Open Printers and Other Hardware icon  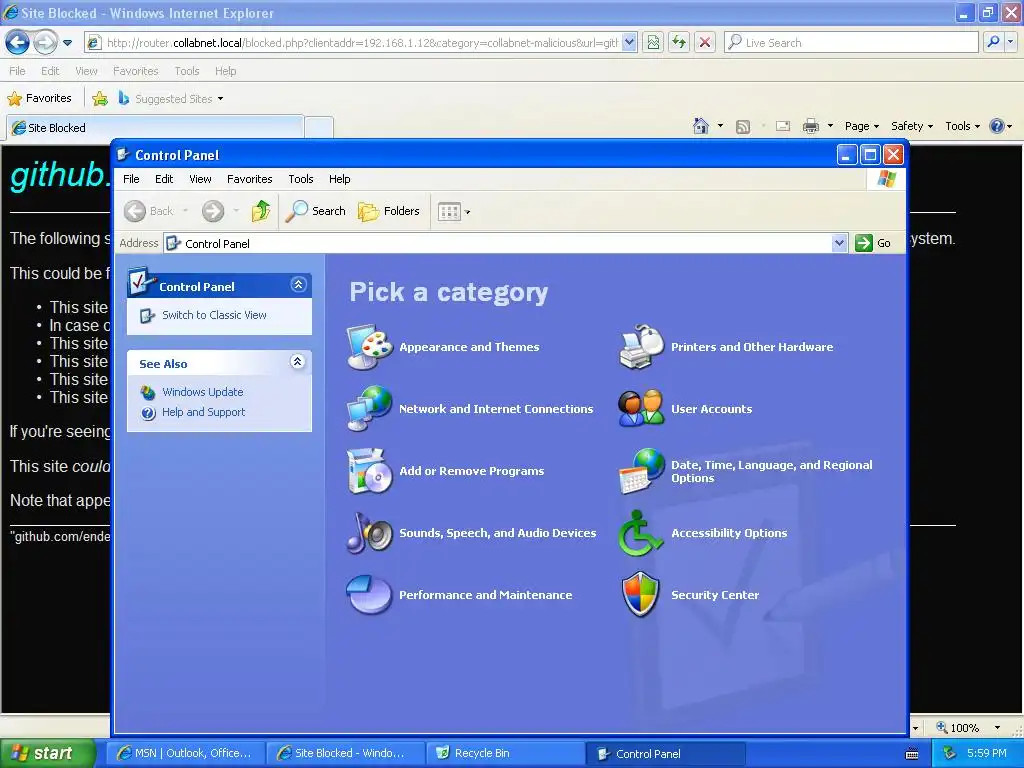641,347
